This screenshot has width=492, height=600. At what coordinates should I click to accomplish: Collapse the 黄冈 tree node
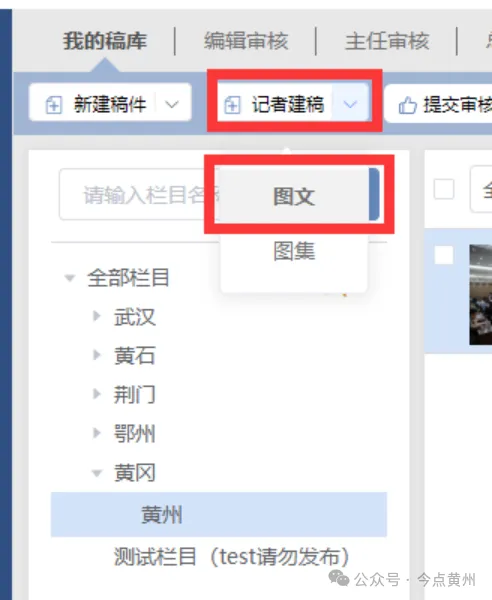point(97,474)
